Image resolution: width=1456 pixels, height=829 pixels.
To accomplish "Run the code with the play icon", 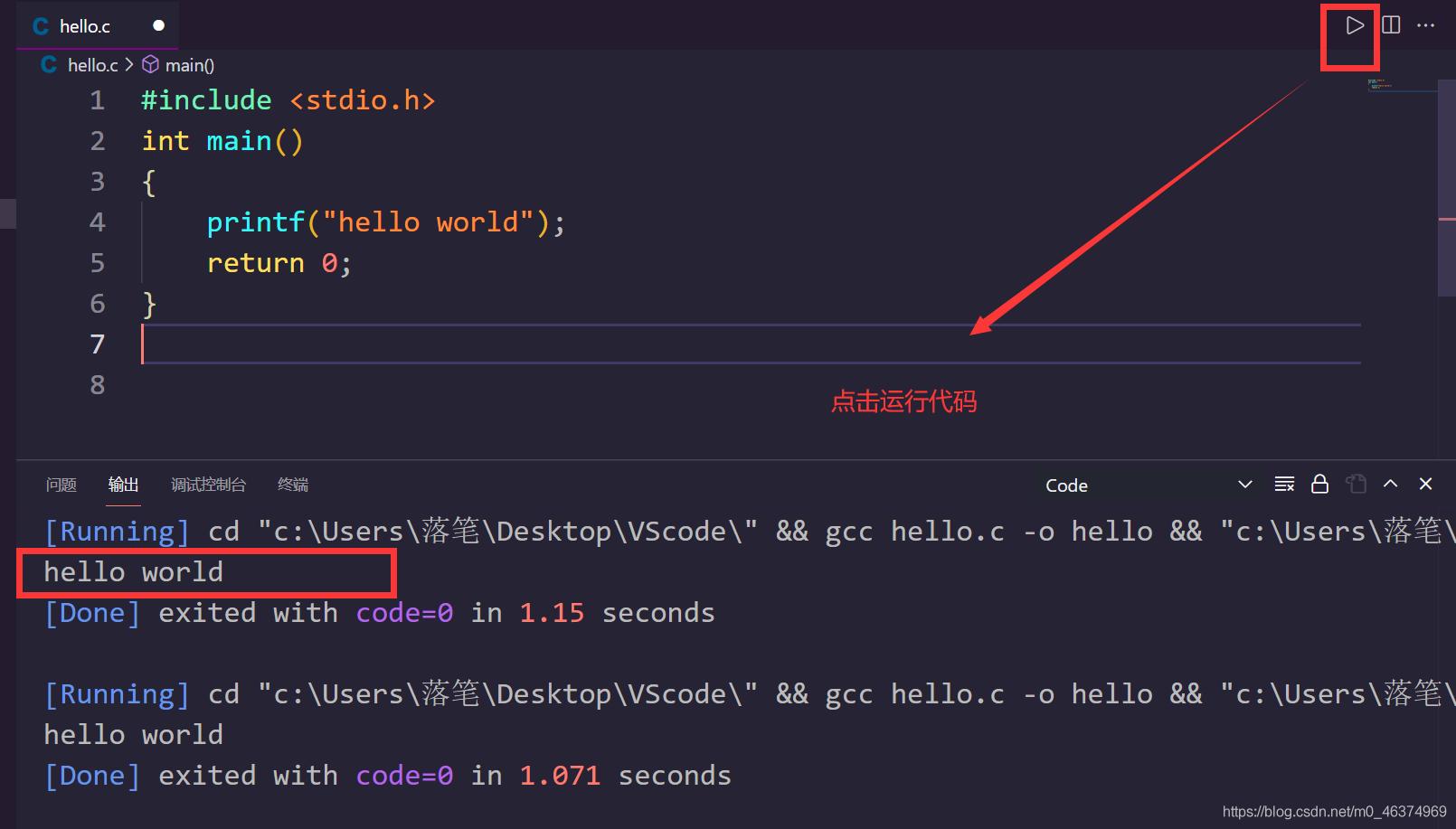I will [1354, 25].
